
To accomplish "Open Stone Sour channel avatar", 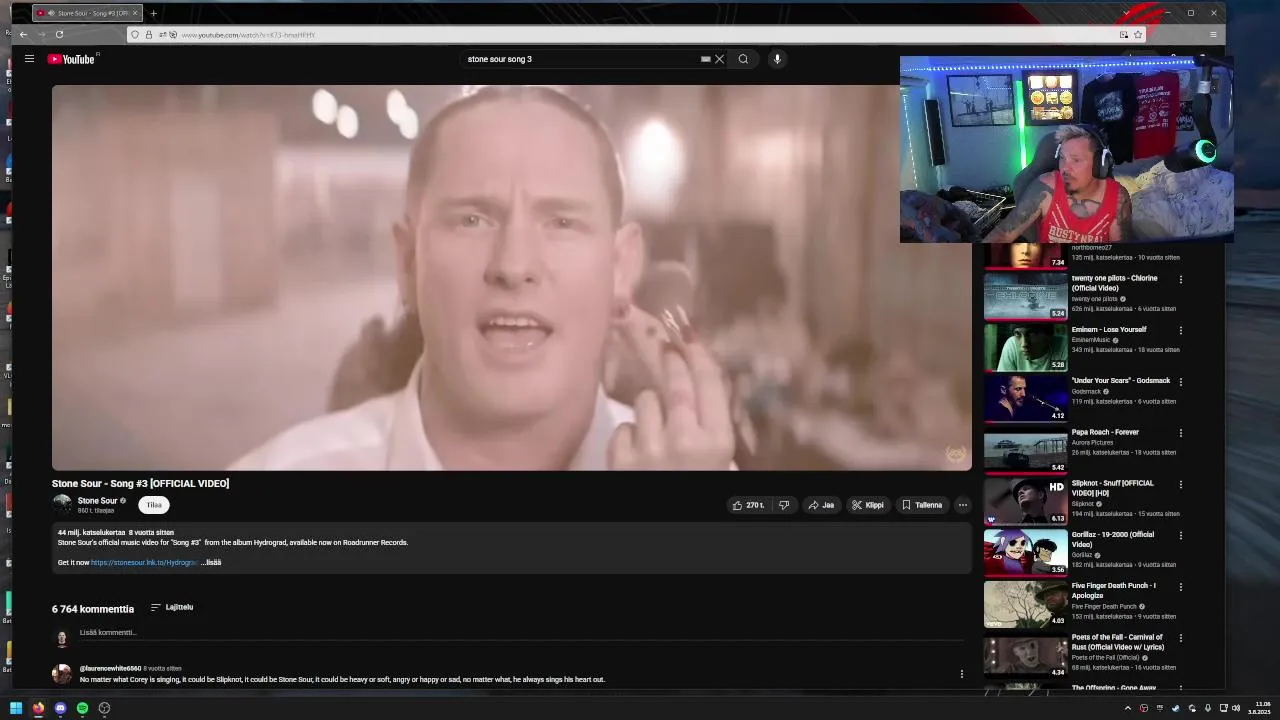I will pos(62,505).
